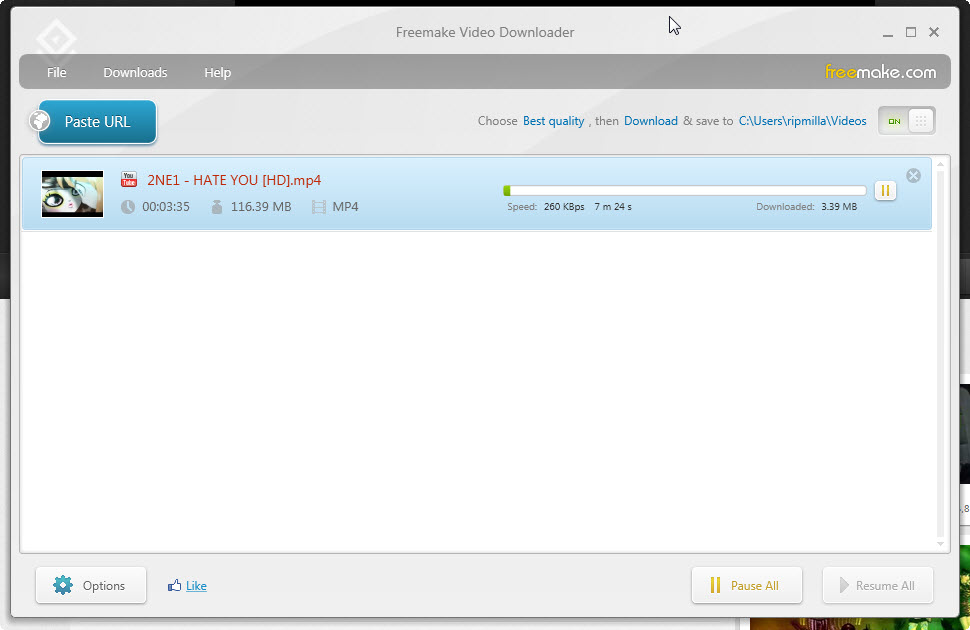
Task: Click the 3.39 MB downloaded value
Action: click(x=839, y=207)
